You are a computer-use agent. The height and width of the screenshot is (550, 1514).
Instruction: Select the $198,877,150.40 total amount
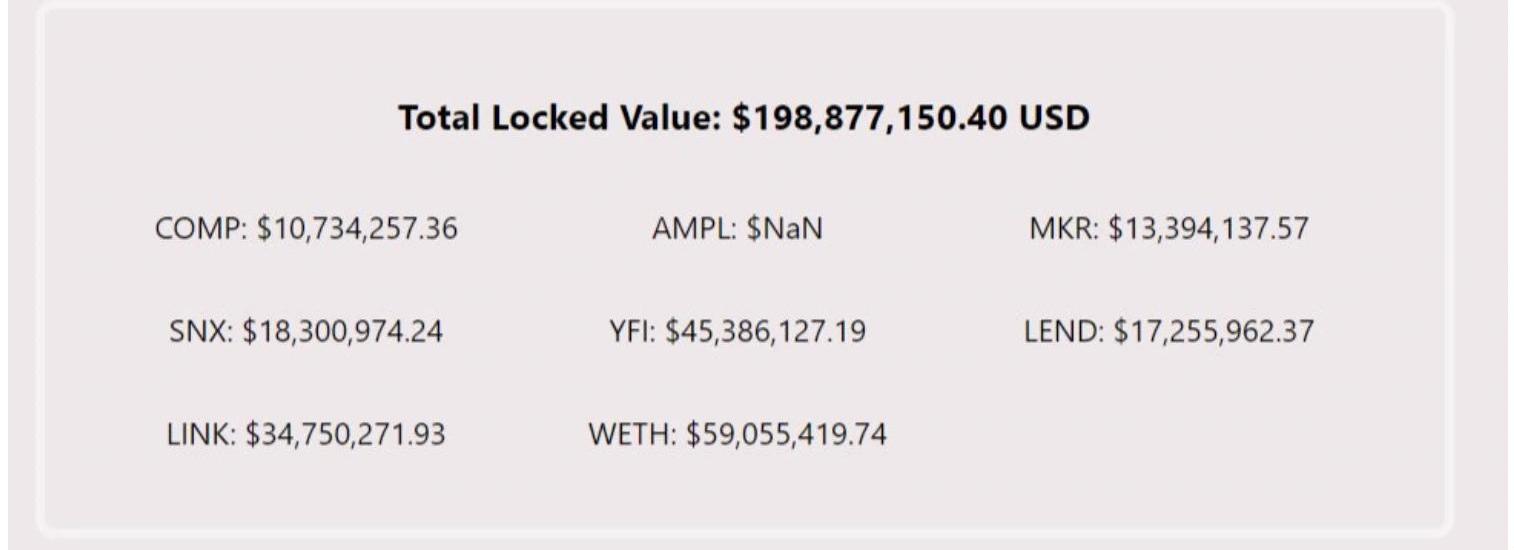click(871, 119)
